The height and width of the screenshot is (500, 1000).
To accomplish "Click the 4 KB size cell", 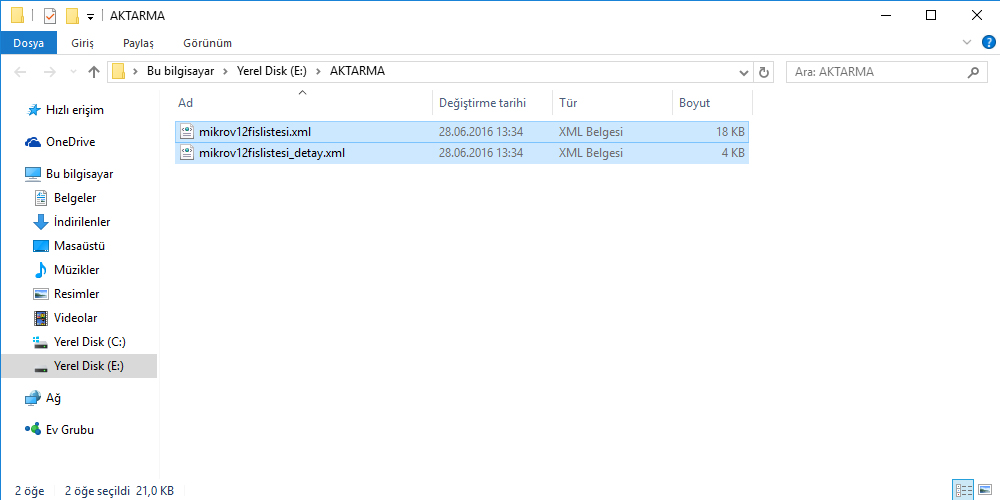I will tap(733, 153).
